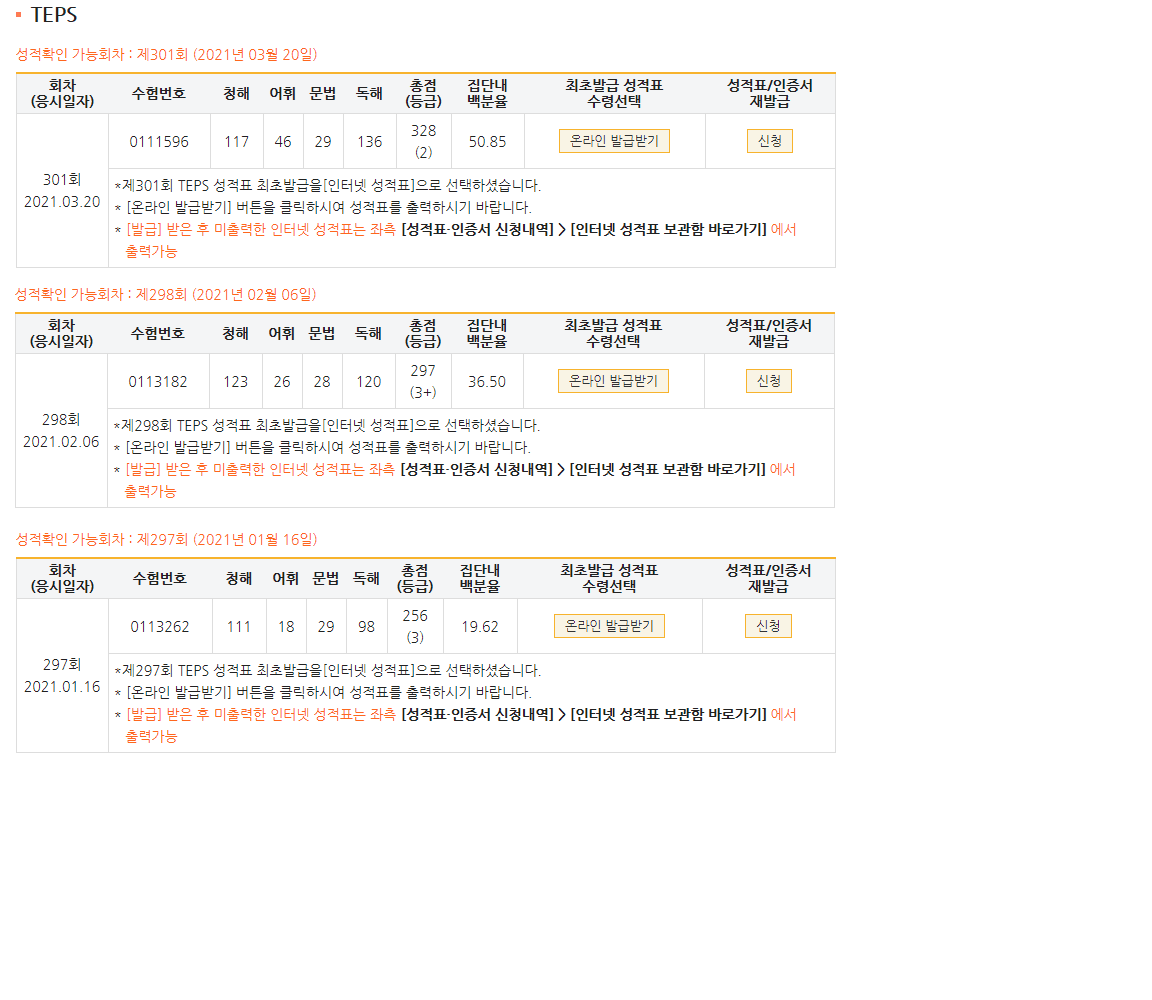Click reading score 98
This screenshot has width=1152, height=1000.
click(367, 627)
